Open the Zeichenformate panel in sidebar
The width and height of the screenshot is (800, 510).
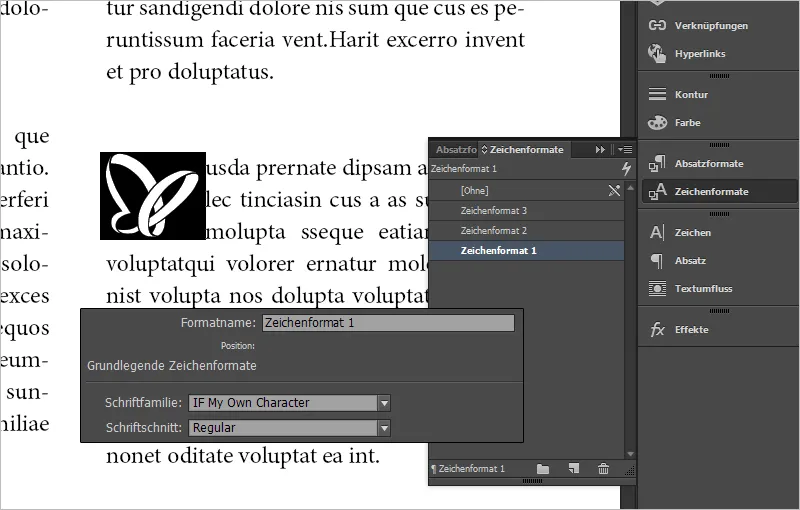(717, 192)
